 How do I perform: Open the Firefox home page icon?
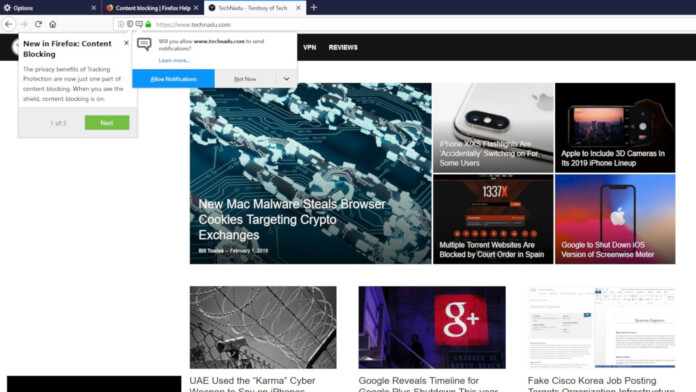(53, 24)
